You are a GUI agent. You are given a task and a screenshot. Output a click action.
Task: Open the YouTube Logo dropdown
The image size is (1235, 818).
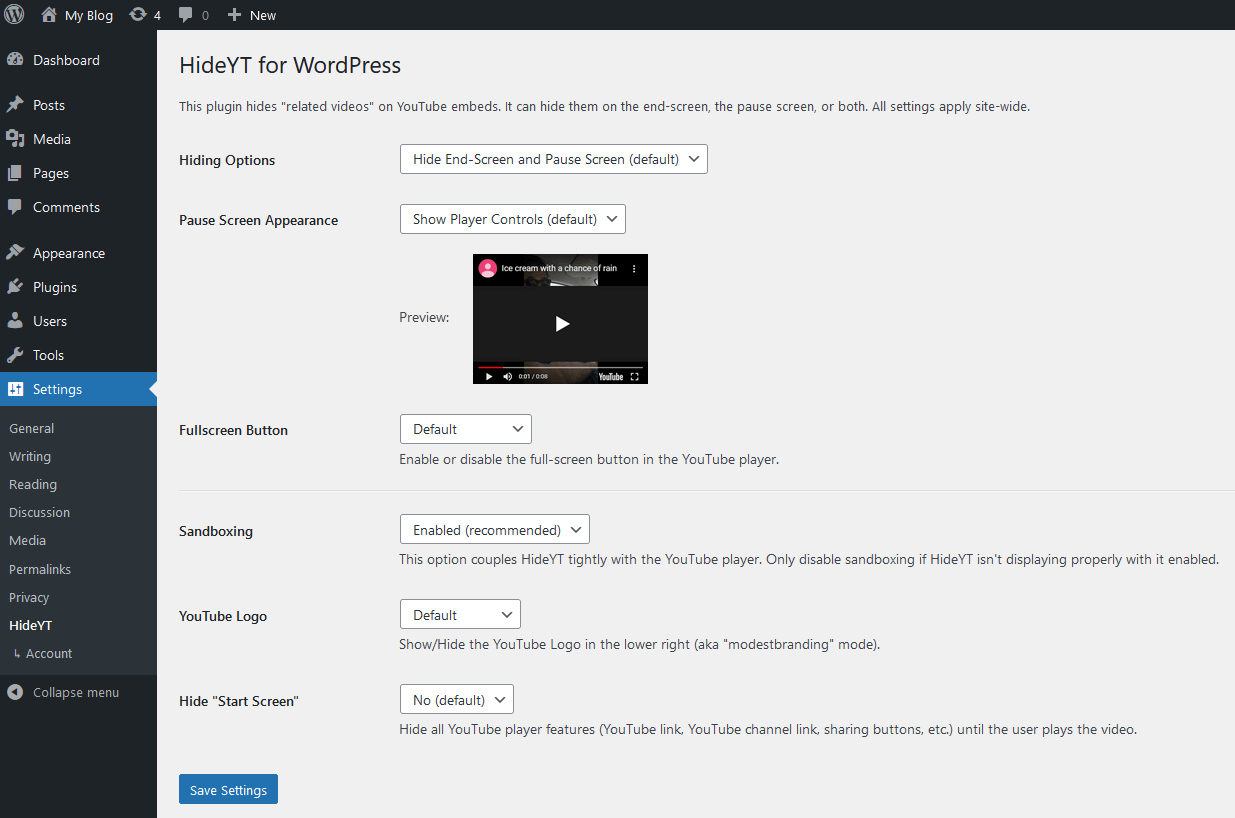coord(459,613)
